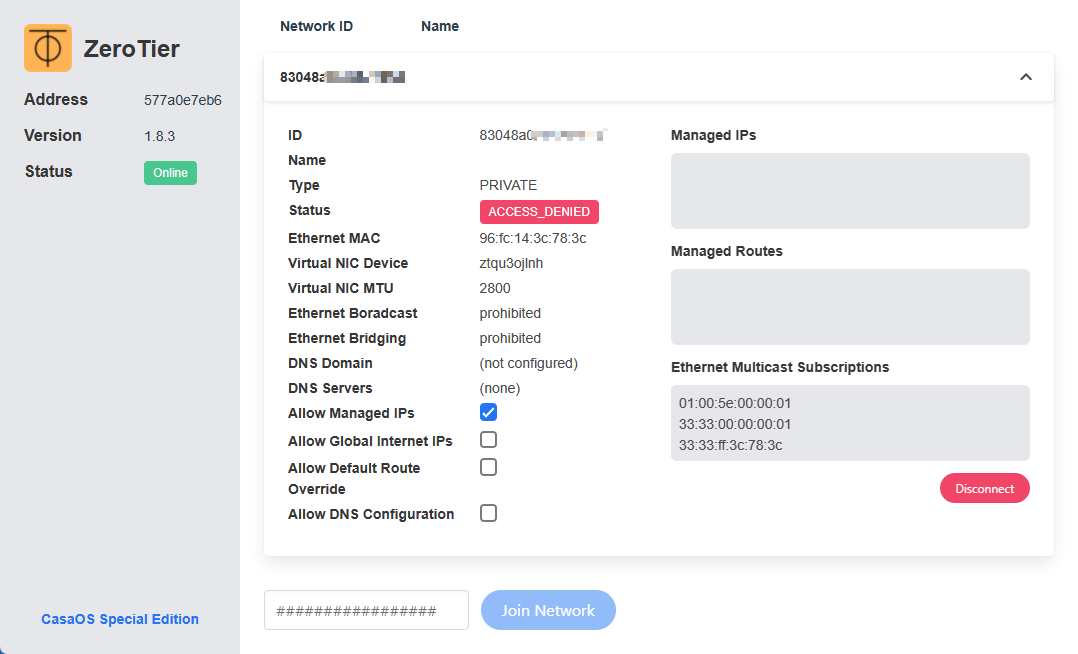The width and height of the screenshot is (1078, 654).
Task: Click the empty Managed Routes box
Action: (850, 307)
